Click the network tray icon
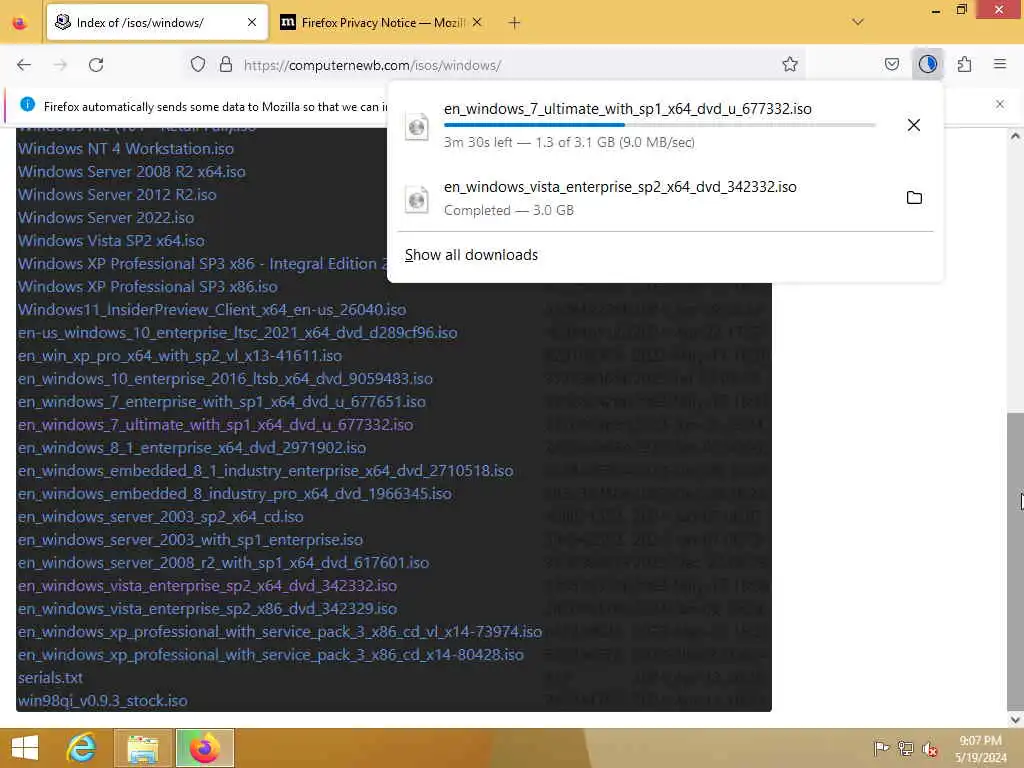The height and width of the screenshot is (768, 1024). (905, 748)
